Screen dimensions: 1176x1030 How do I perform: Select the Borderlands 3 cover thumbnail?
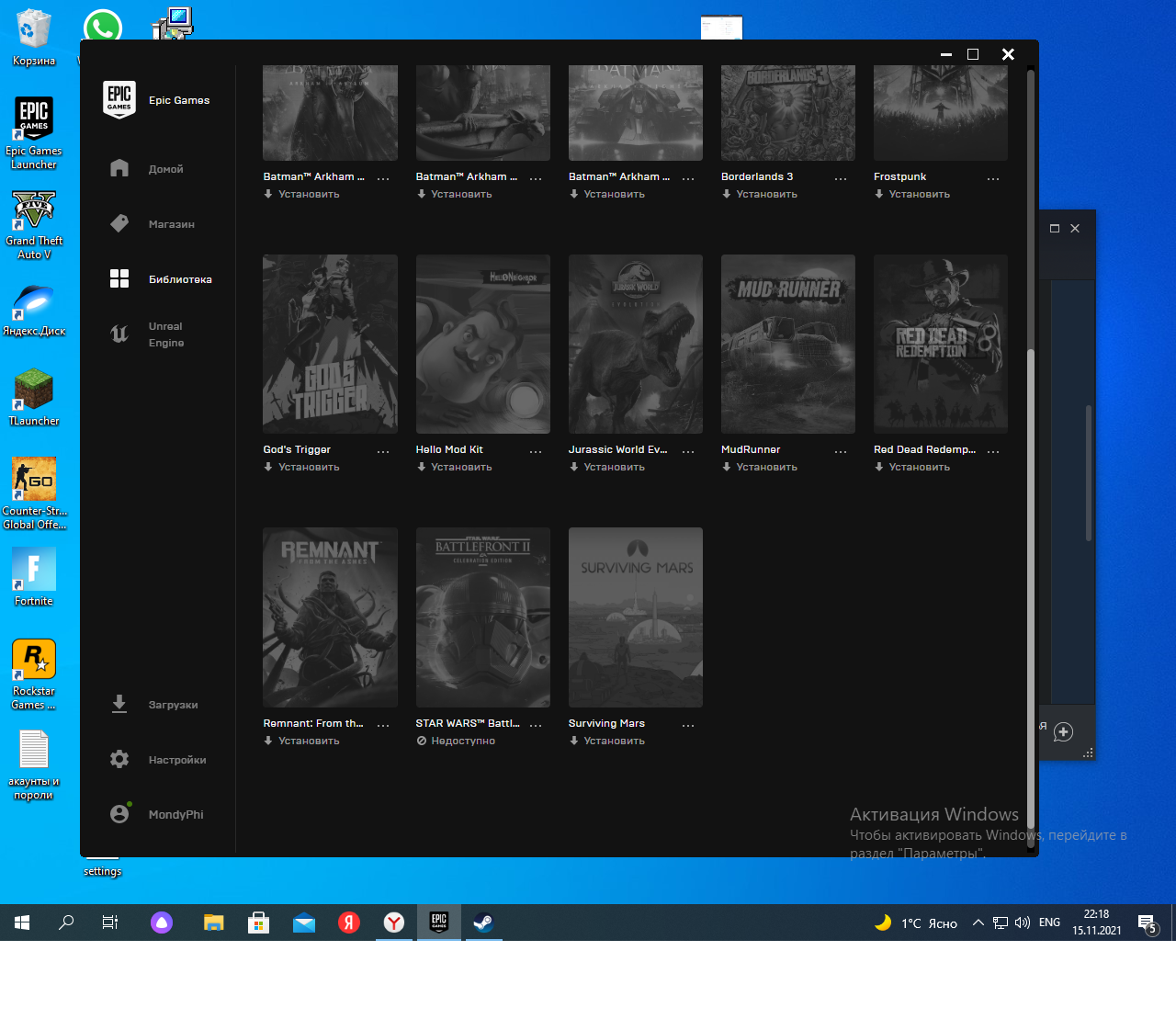[x=787, y=113]
